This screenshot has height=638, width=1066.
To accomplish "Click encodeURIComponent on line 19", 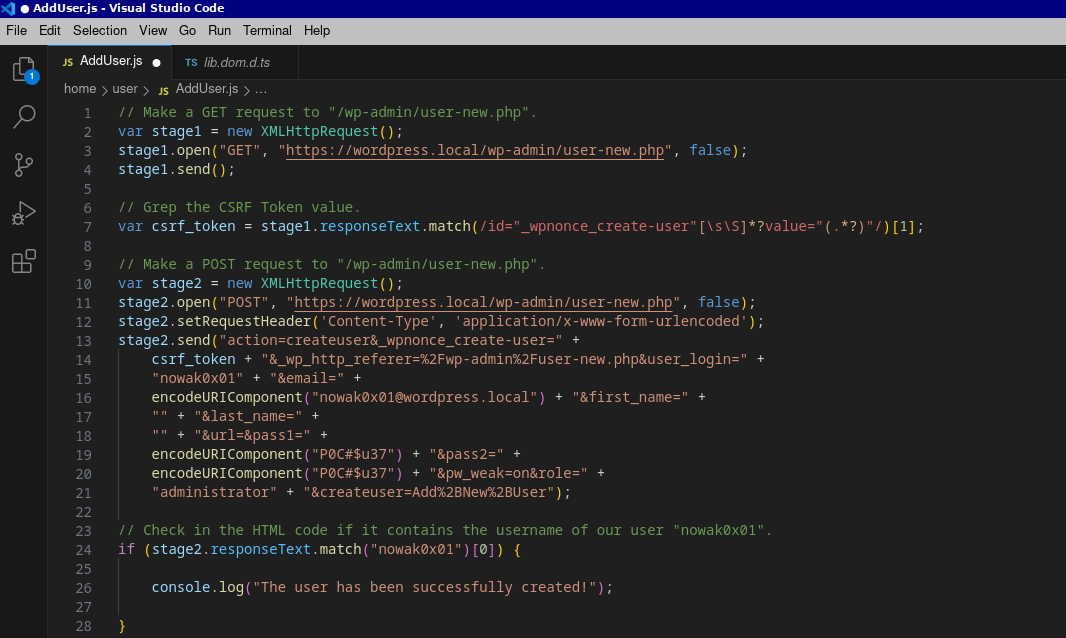I will pos(227,454).
